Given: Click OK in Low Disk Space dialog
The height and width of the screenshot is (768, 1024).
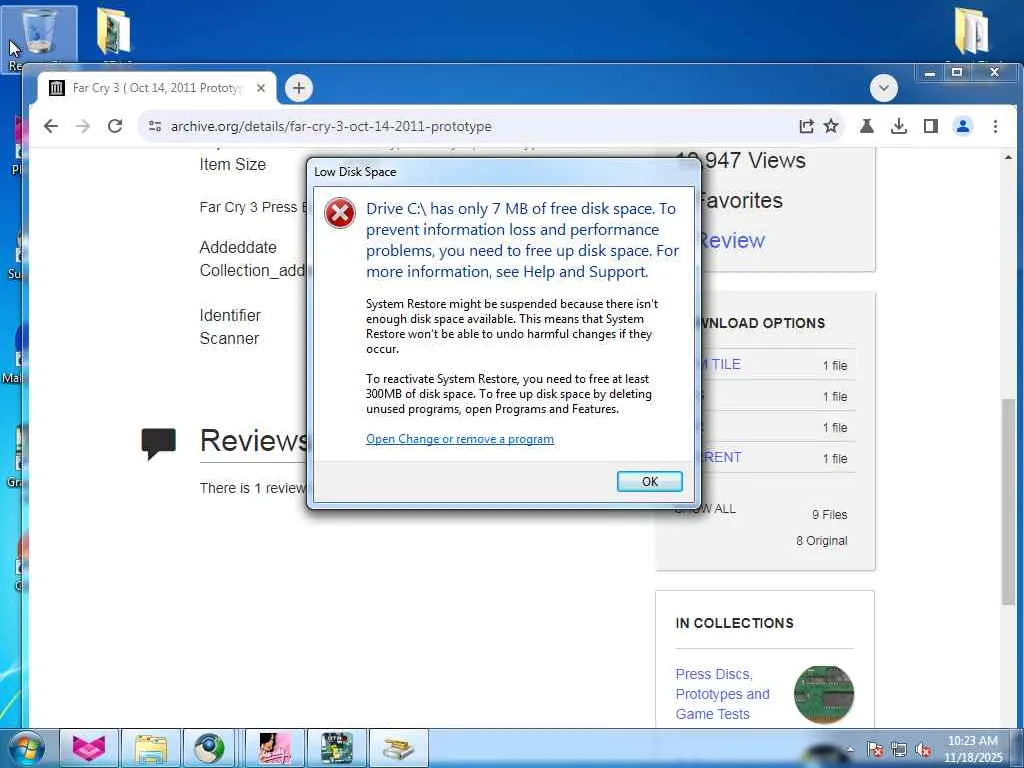Looking at the screenshot, I should point(649,481).
